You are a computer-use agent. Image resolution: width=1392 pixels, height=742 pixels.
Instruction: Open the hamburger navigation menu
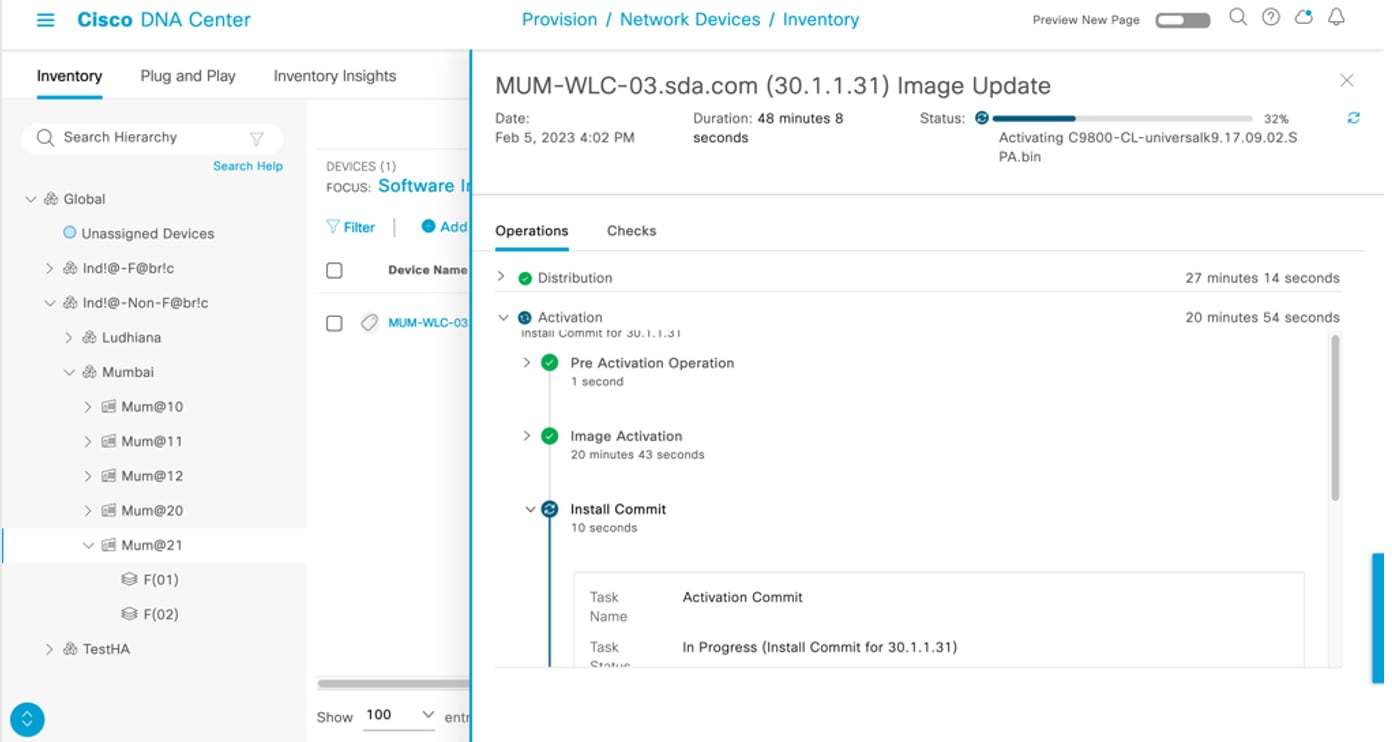[x=45, y=20]
